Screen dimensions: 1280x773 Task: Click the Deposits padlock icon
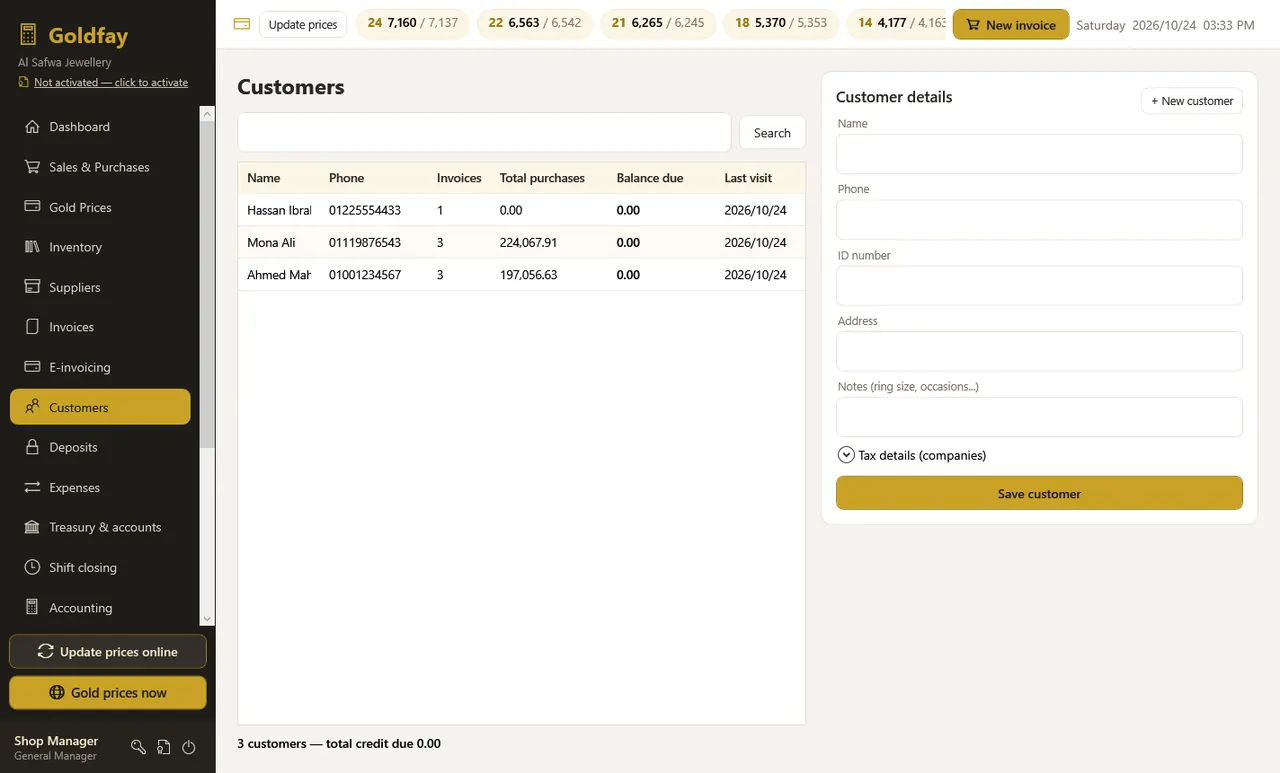[32, 447]
